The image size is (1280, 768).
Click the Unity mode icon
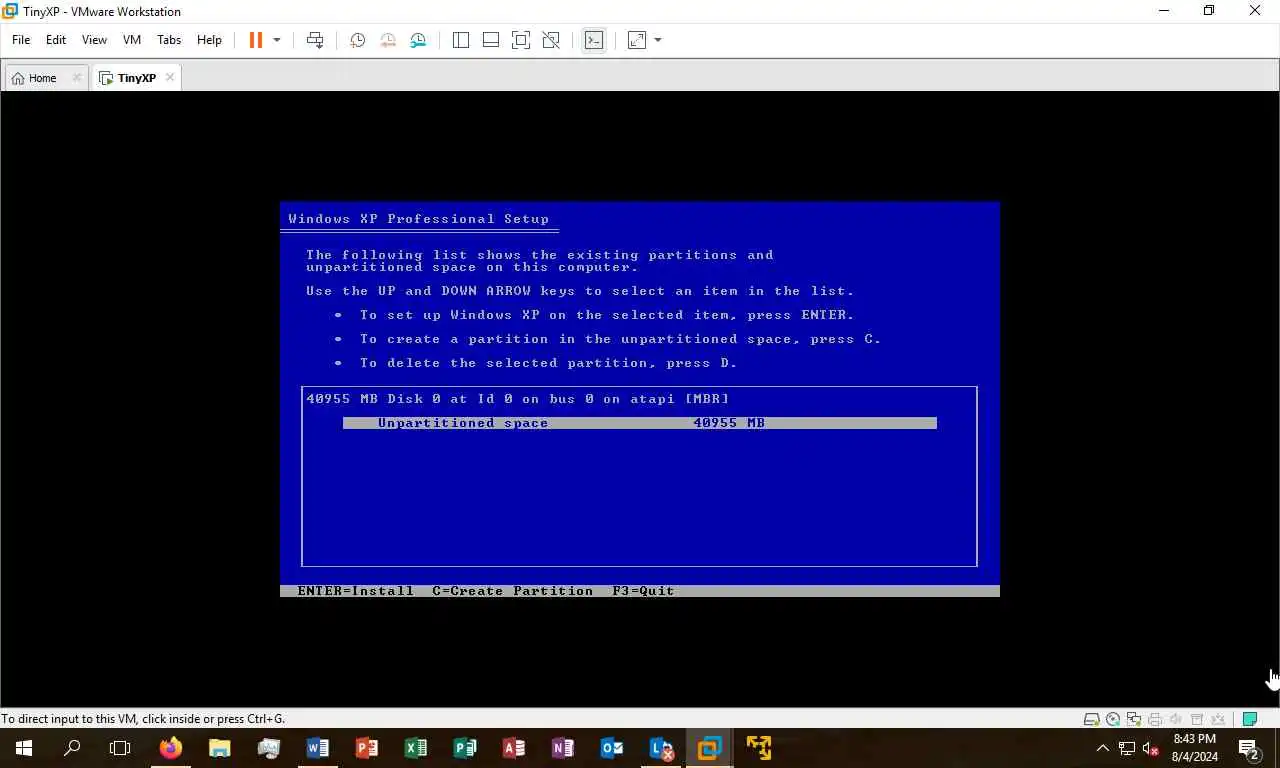click(551, 40)
